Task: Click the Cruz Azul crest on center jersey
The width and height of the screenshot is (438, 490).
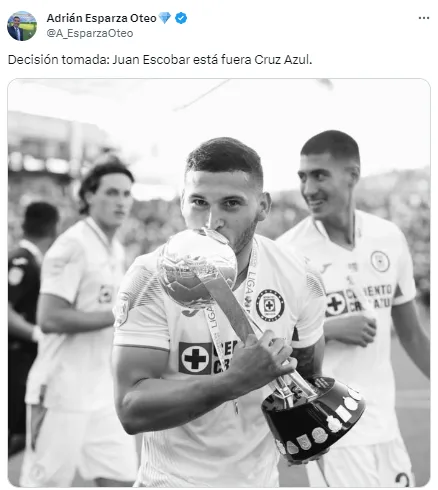Action: click(270, 305)
